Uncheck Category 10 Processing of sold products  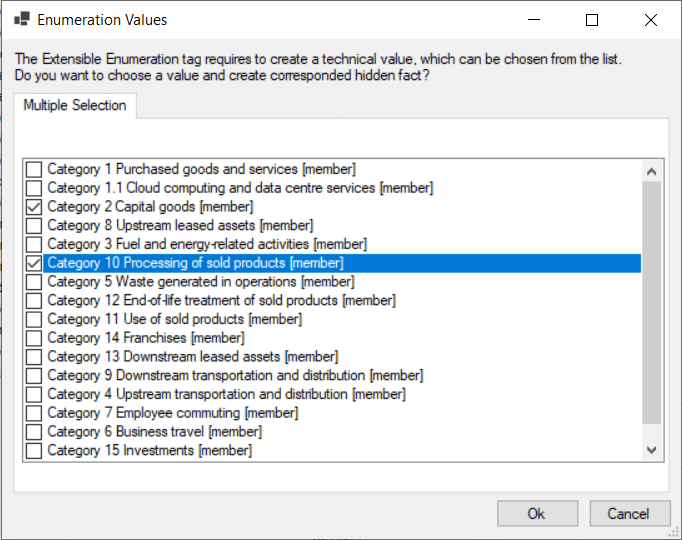[34, 263]
